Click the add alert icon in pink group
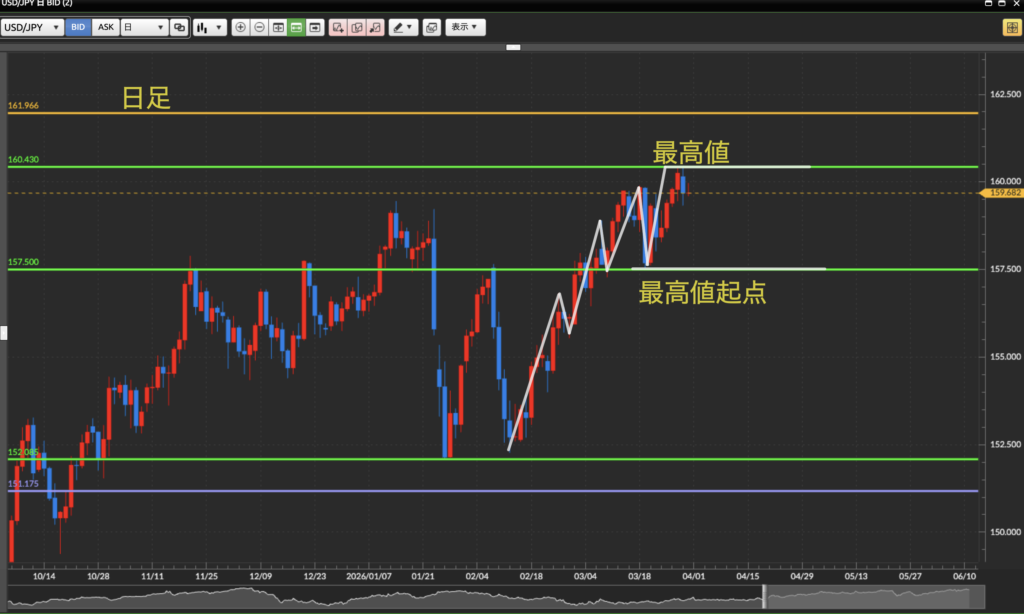This screenshot has width=1024, height=614. coord(338,28)
